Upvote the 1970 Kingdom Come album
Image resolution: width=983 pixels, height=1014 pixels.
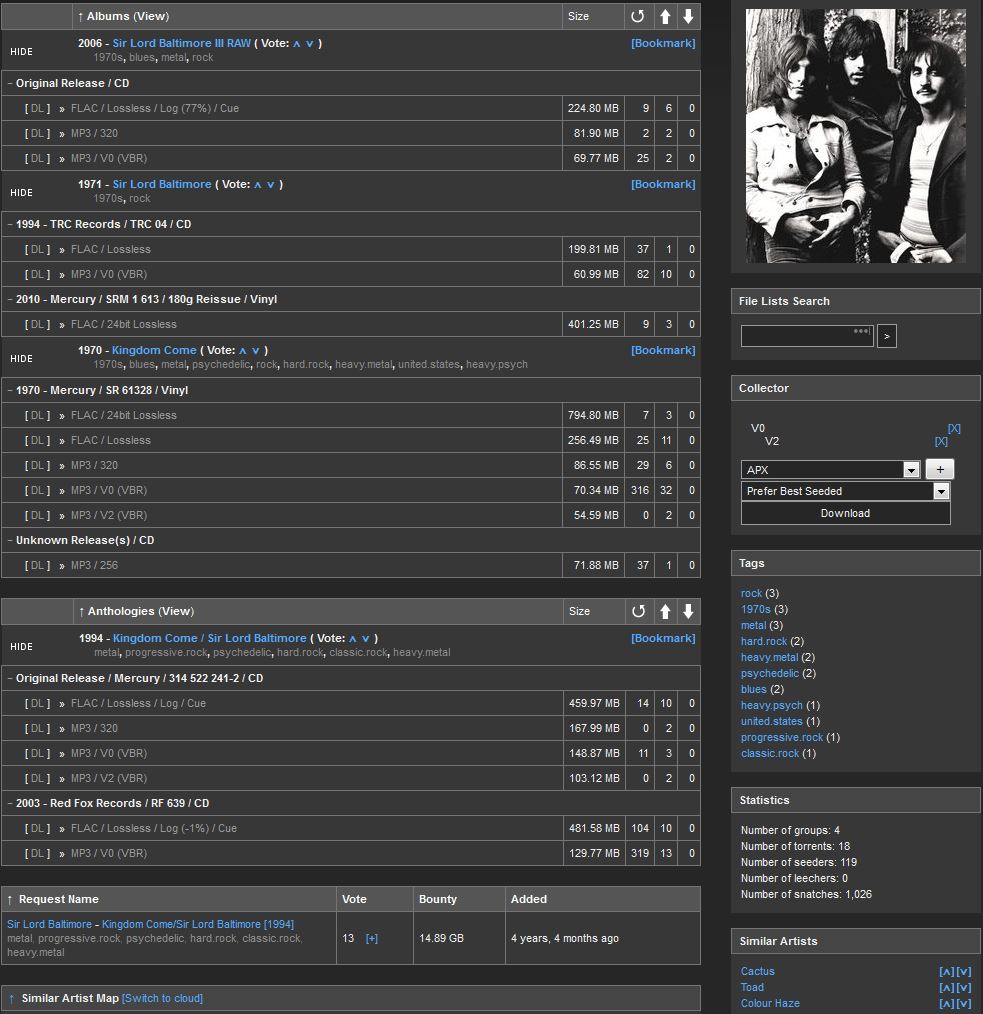tap(243, 351)
